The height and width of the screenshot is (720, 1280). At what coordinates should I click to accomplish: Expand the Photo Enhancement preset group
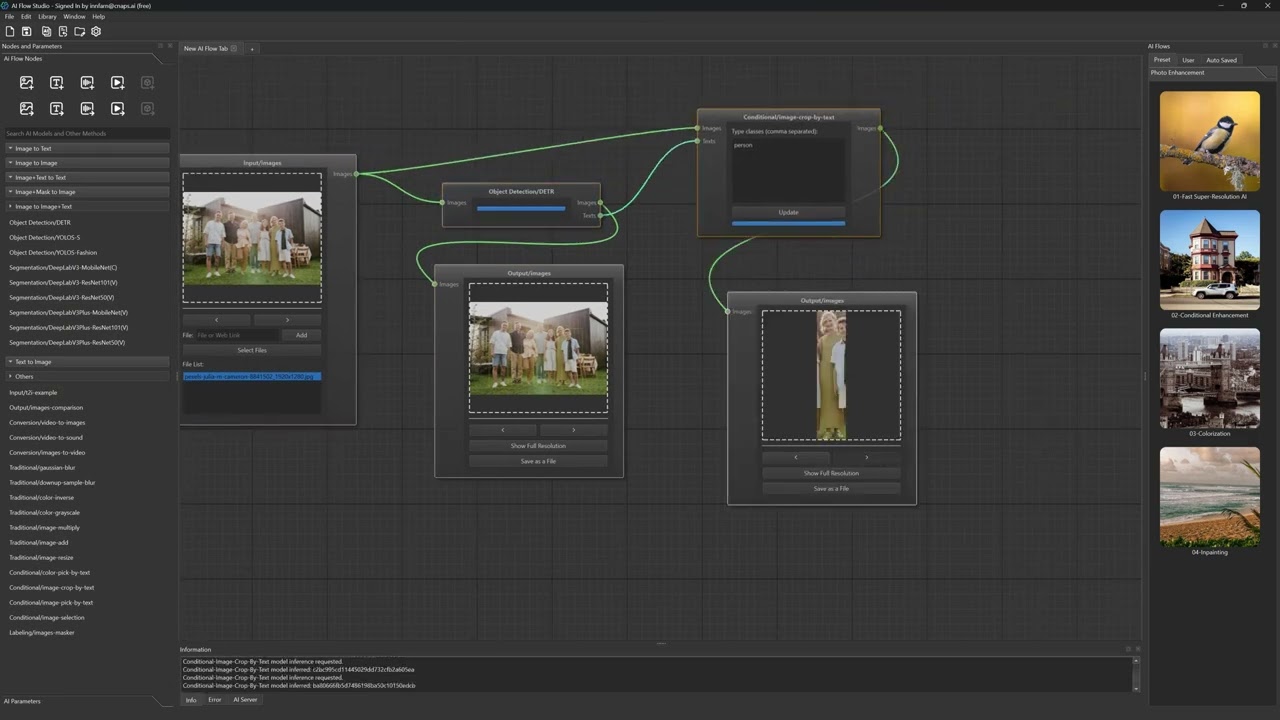point(1207,73)
